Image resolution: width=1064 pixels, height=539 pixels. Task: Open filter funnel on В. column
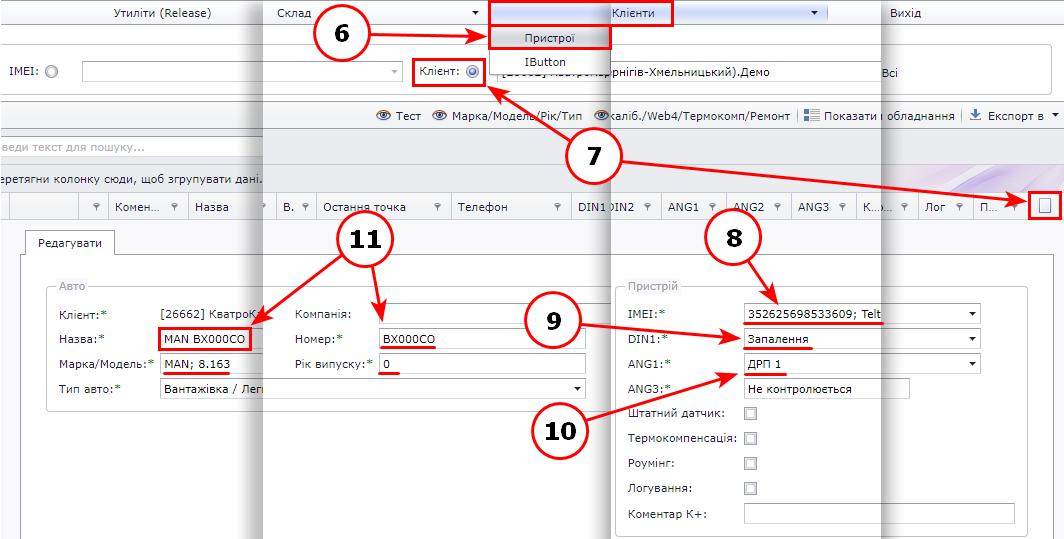(305, 207)
